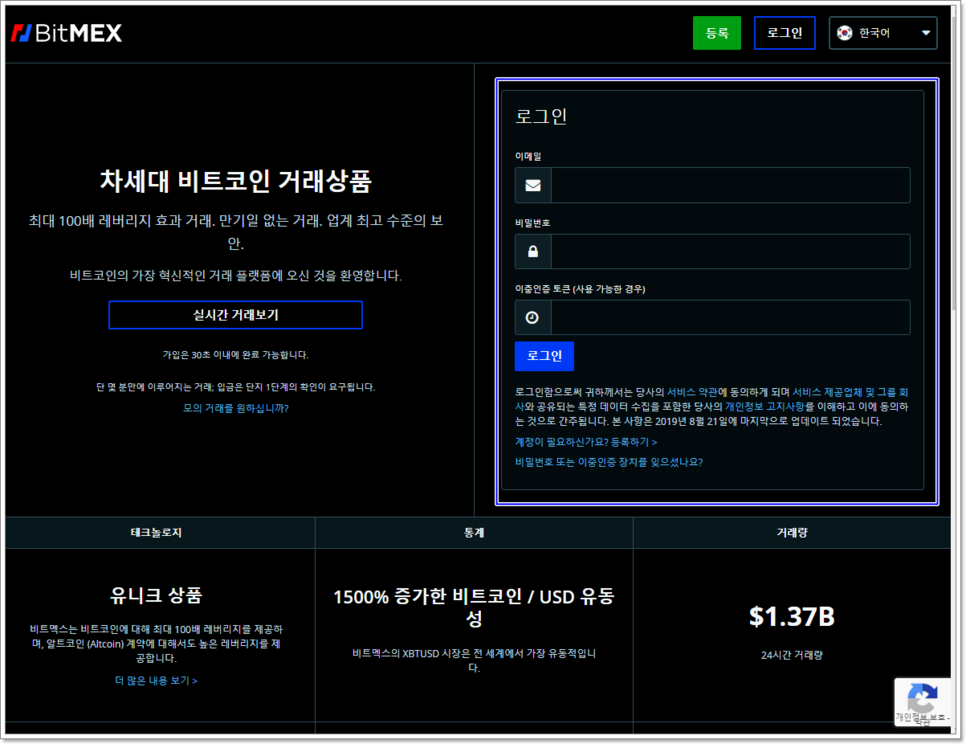Click the 로그인 button in the header

tap(784, 33)
